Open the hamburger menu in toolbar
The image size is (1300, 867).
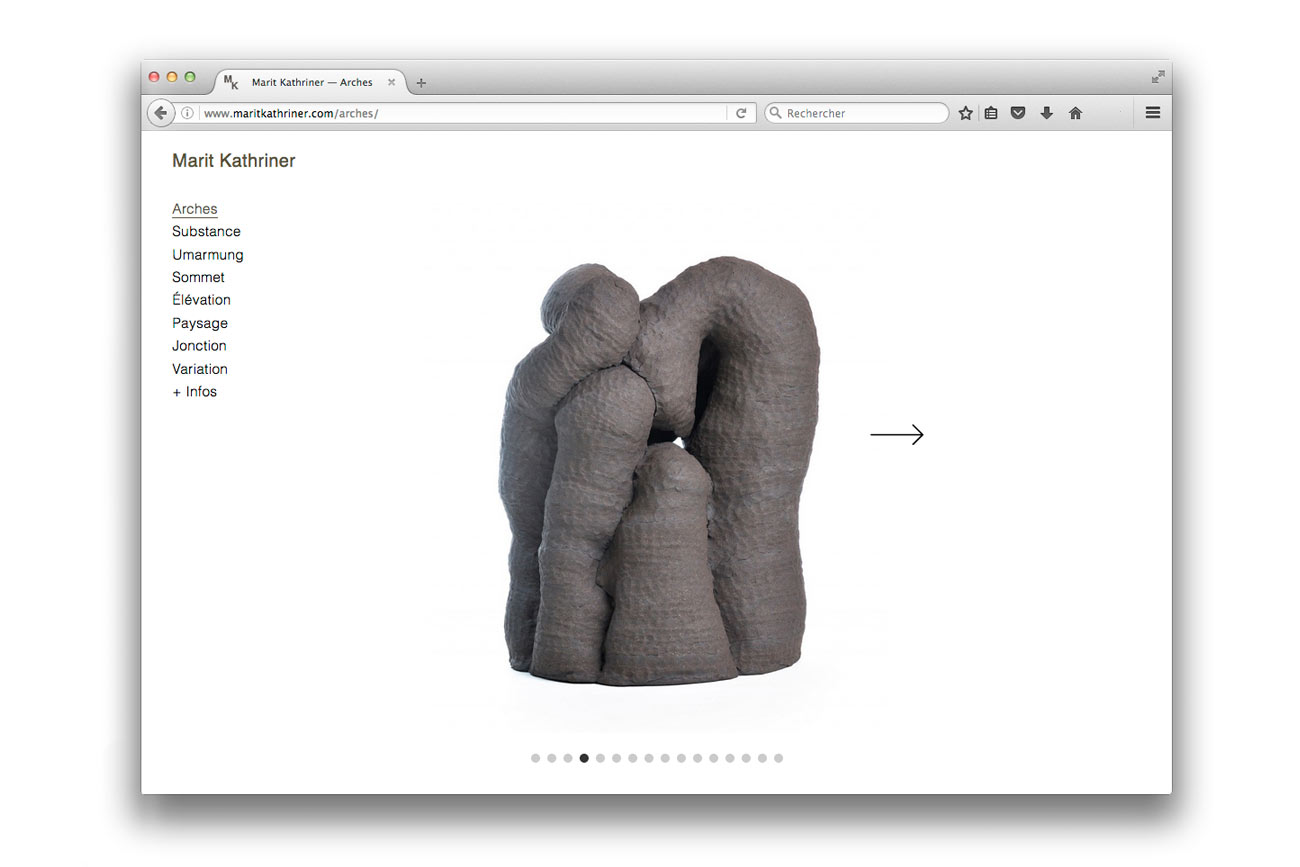pyautogui.click(x=1152, y=113)
